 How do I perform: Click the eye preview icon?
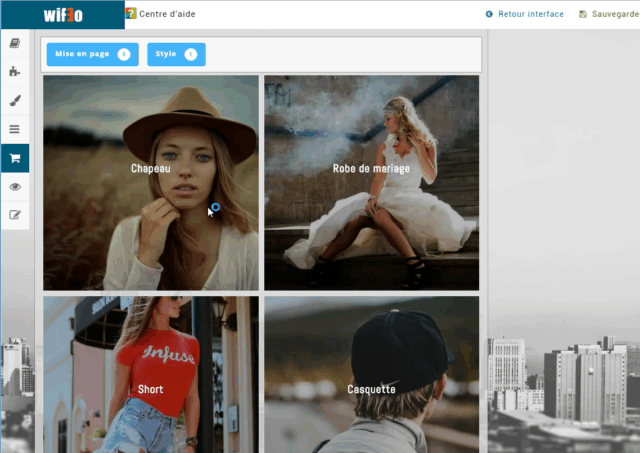[15, 187]
